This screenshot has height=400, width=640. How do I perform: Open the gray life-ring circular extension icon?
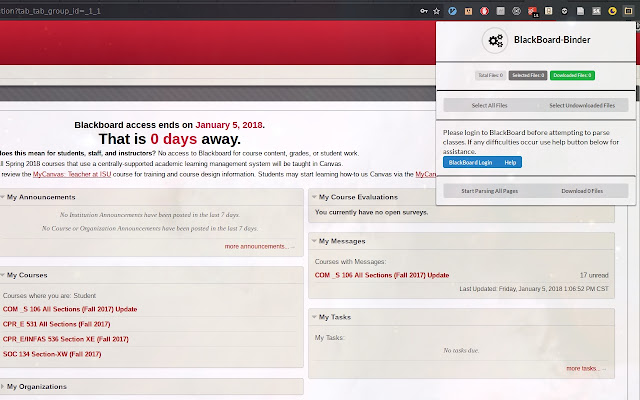click(x=516, y=11)
